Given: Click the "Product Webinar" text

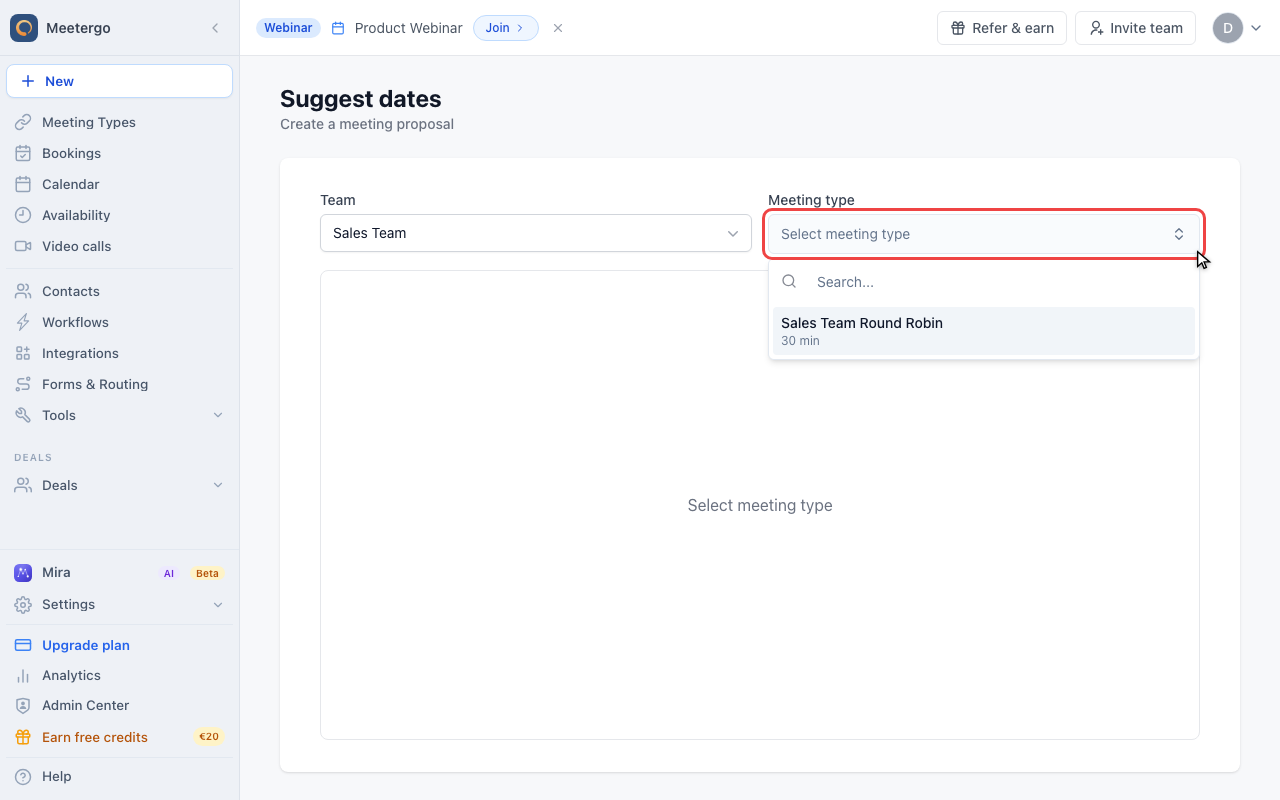Looking at the screenshot, I should point(408,28).
